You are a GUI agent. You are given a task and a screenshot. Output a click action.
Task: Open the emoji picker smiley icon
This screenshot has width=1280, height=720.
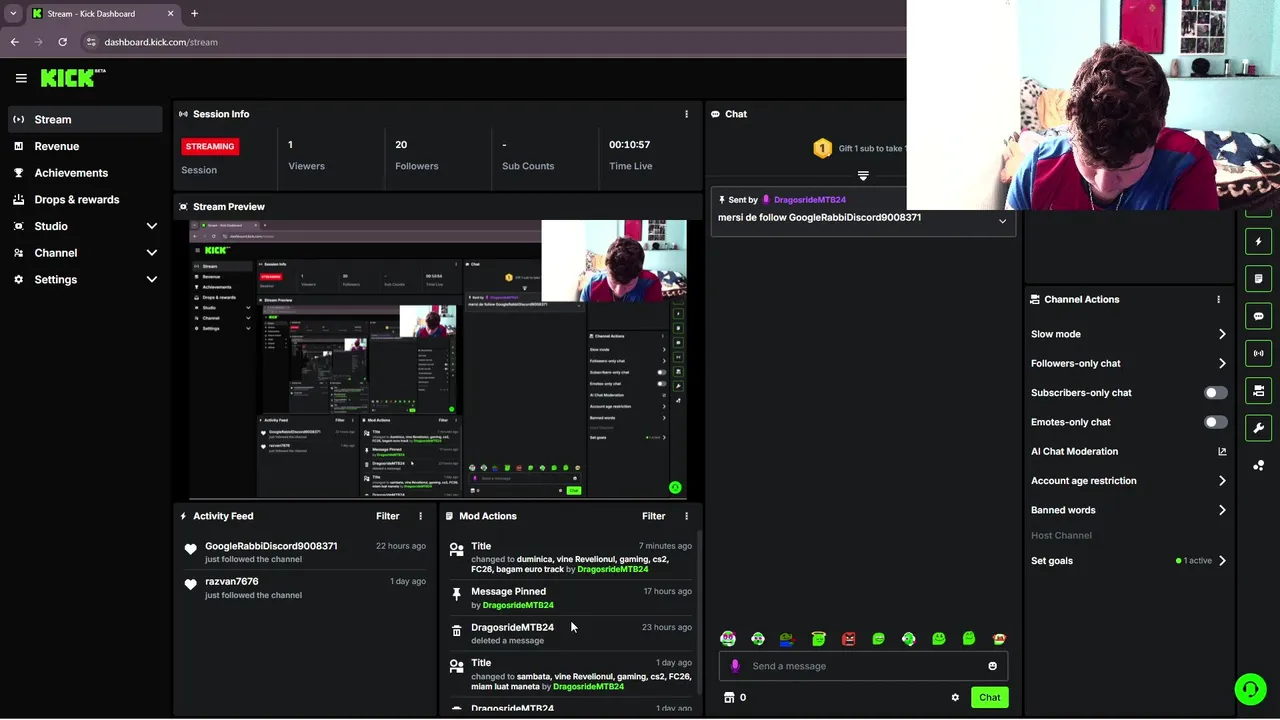point(992,666)
